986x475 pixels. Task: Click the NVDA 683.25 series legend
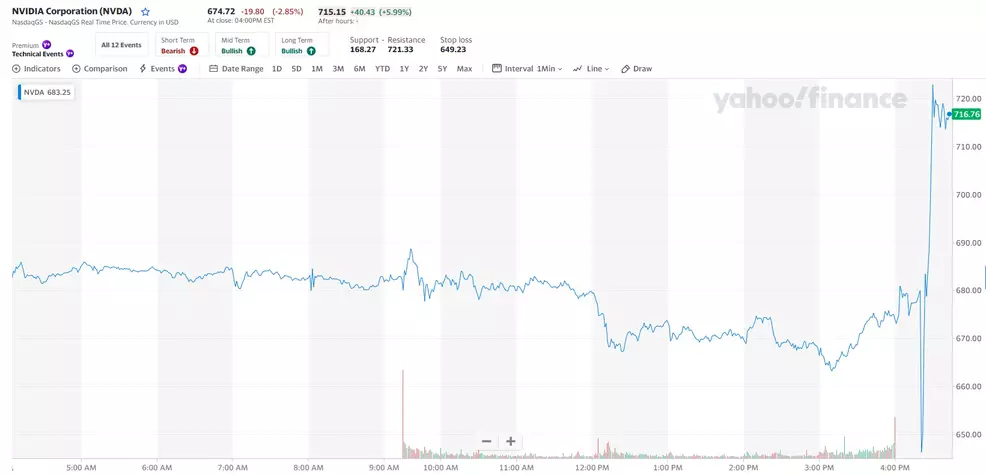coord(47,92)
